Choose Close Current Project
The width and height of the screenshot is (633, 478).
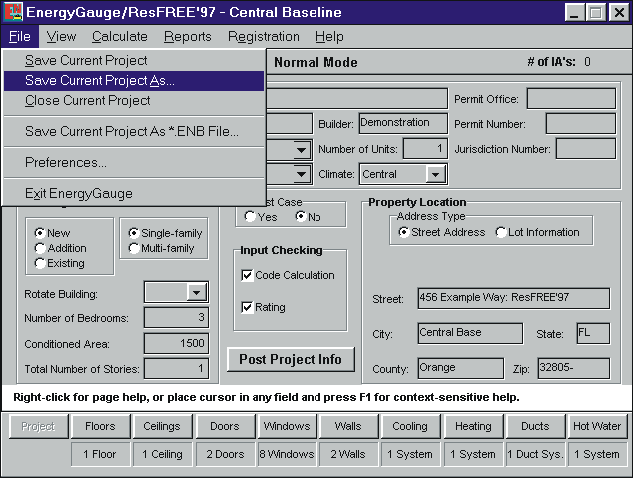[x=134, y=101]
